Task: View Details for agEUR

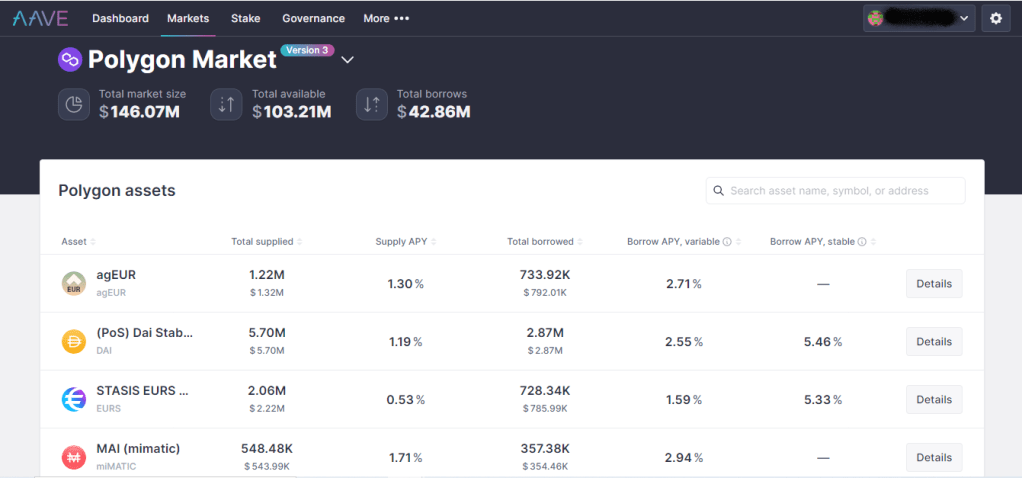Action: 933,284
